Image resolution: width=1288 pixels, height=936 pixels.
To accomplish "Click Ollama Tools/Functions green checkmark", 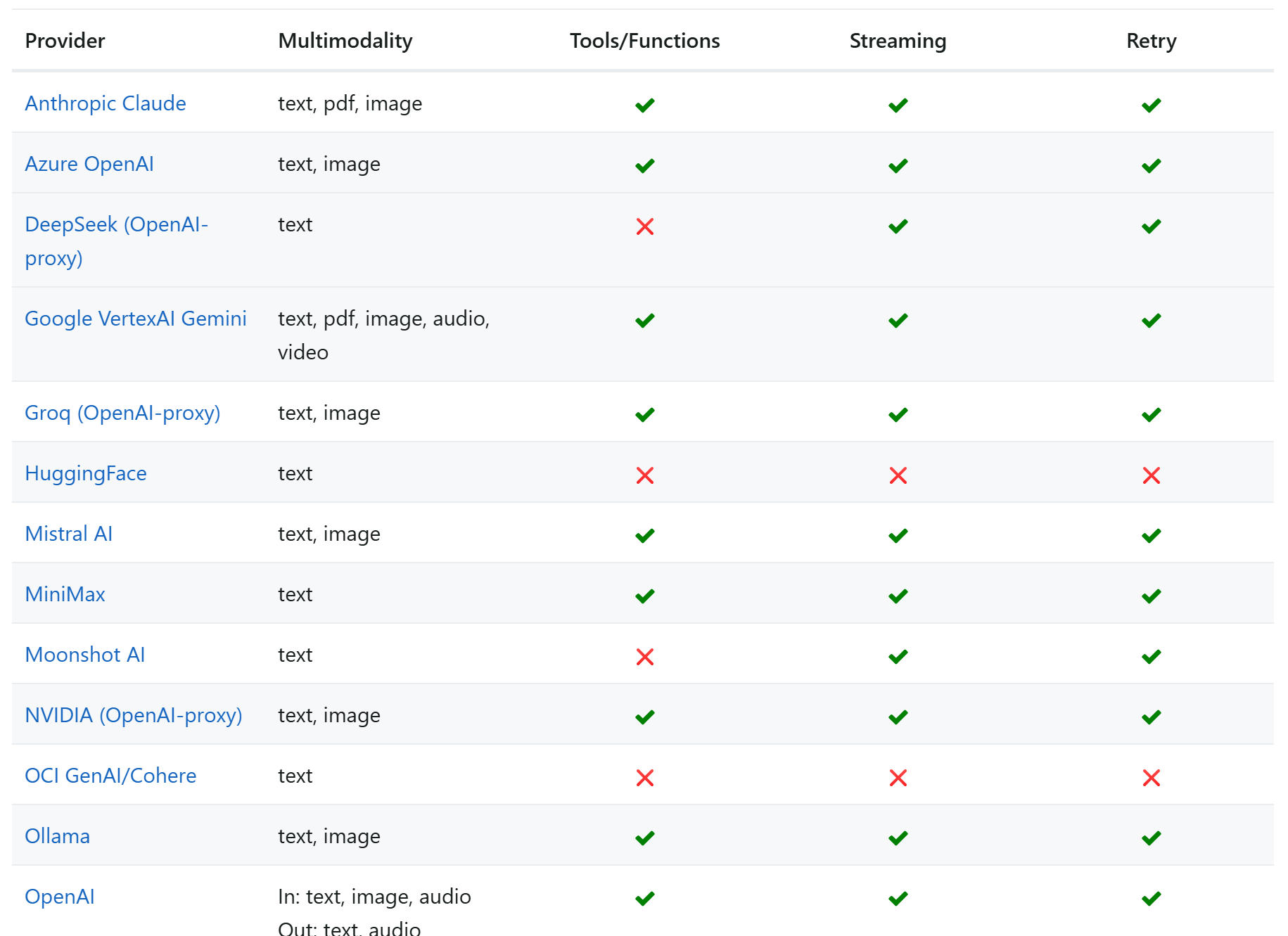I will tap(645, 838).
